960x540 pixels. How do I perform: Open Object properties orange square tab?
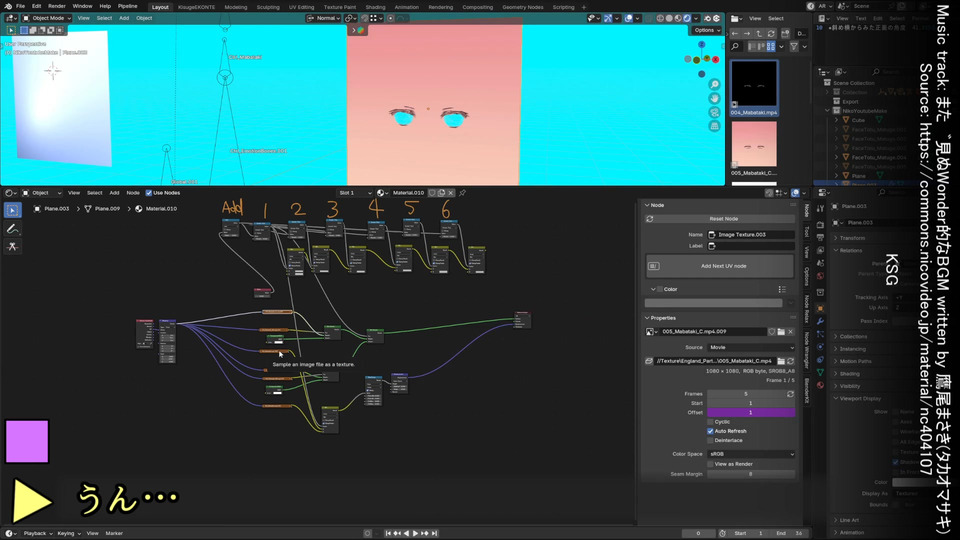point(820,309)
